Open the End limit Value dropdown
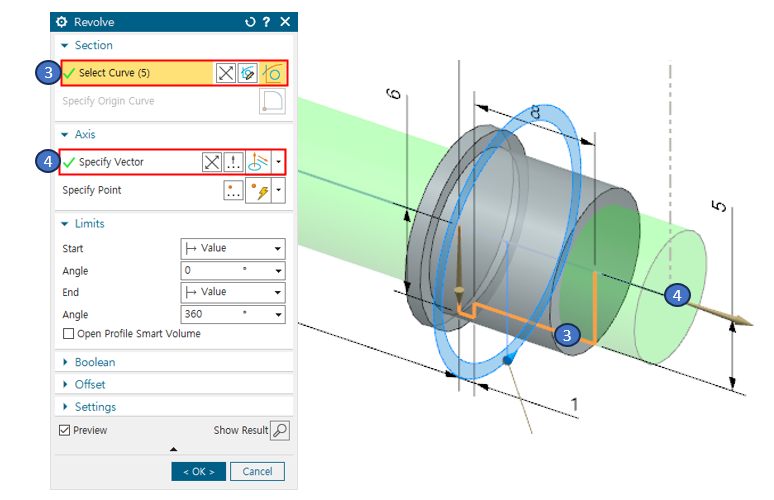The height and width of the screenshot is (500, 774). [x=232, y=292]
